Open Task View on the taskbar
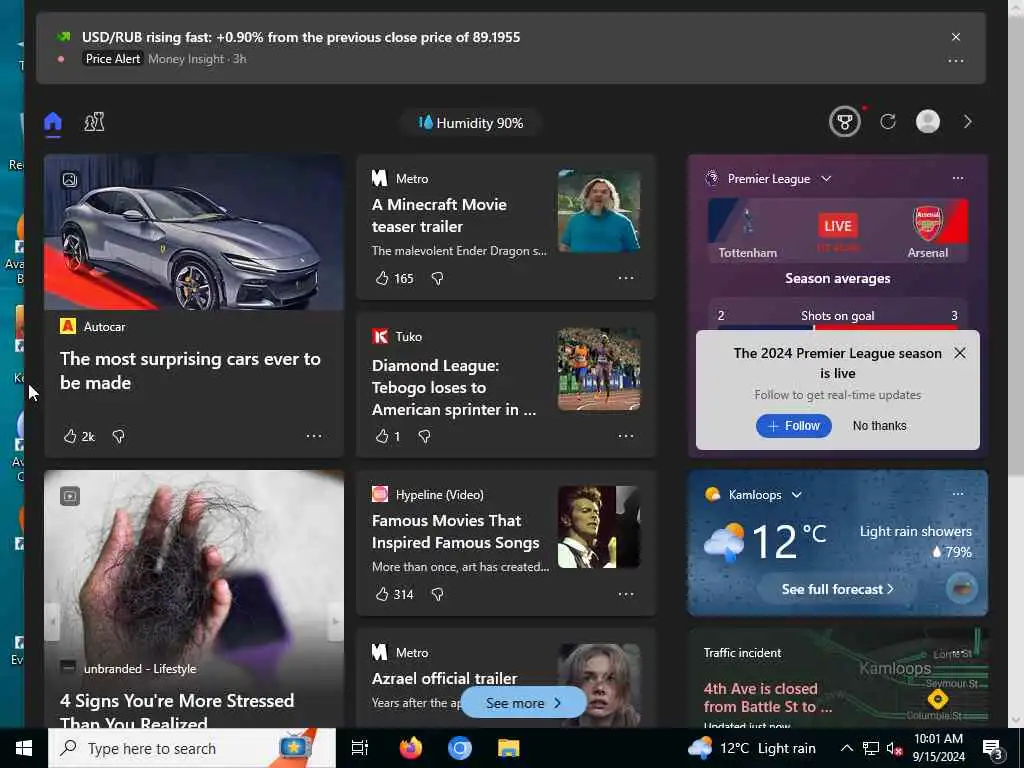The image size is (1024, 768). pos(360,748)
